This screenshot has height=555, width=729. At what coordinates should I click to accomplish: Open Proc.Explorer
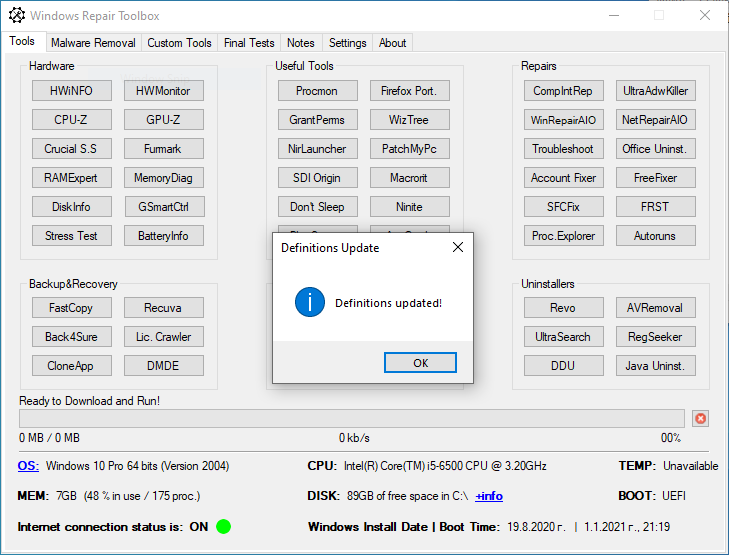pyautogui.click(x=563, y=236)
